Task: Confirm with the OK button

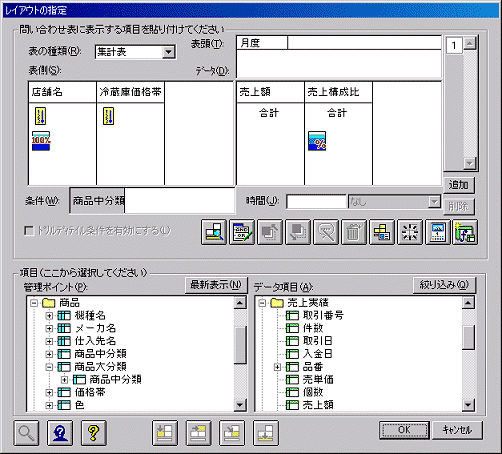Action: [x=404, y=430]
